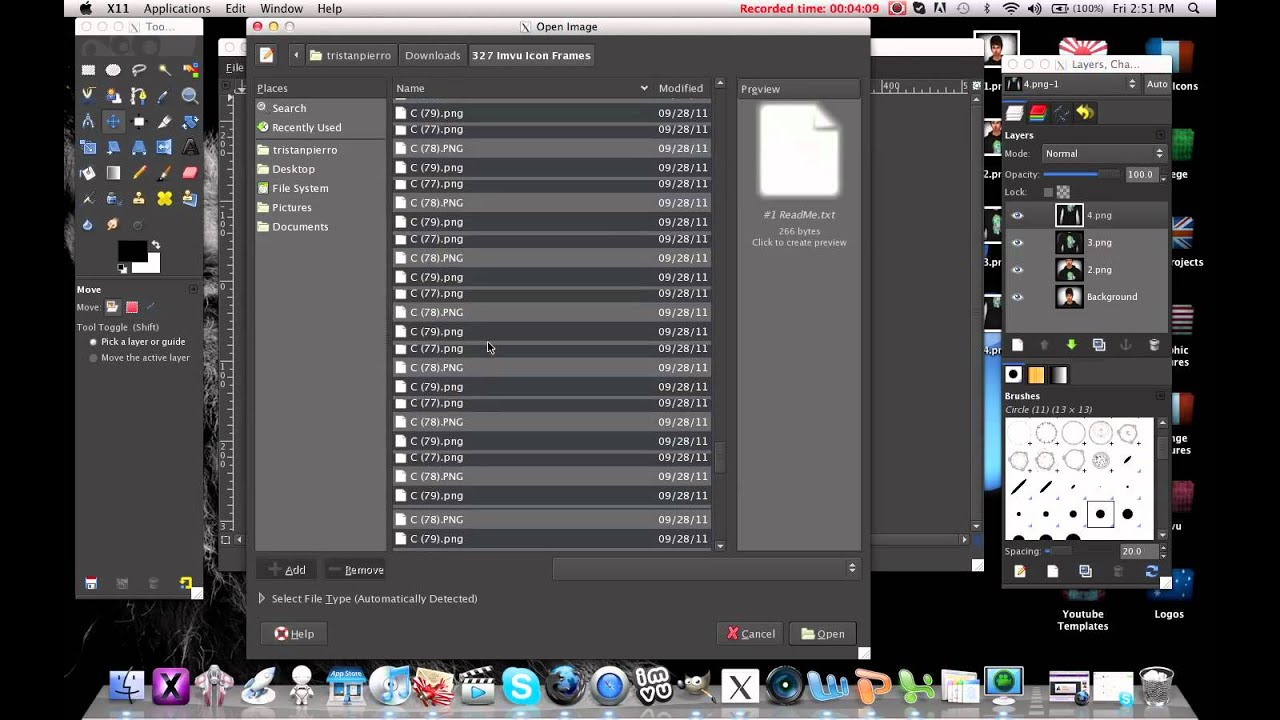Image resolution: width=1280 pixels, height=720 pixels.
Task: Open the Help menu in menu bar
Action: pyautogui.click(x=330, y=8)
